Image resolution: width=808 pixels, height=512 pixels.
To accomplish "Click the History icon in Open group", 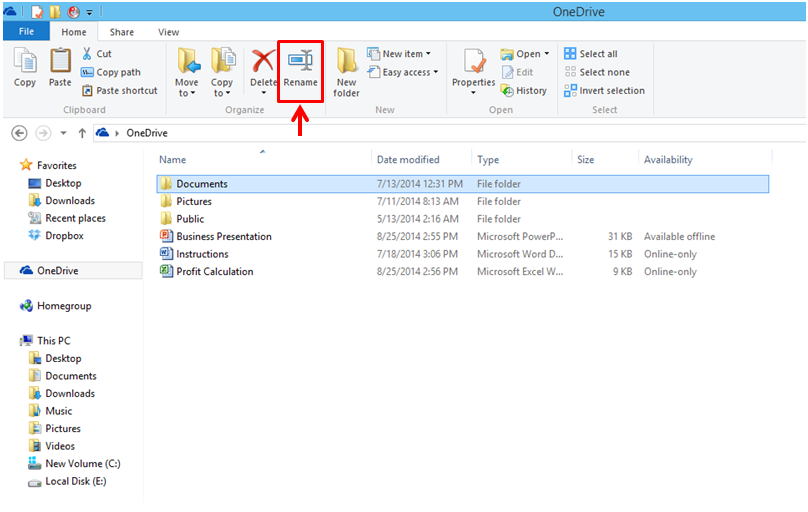I will [x=508, y=91].
